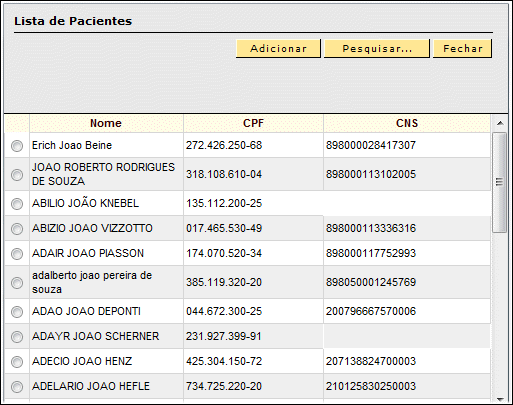Click the CNS column header
513x405 pixels.
tap(407, 123)
